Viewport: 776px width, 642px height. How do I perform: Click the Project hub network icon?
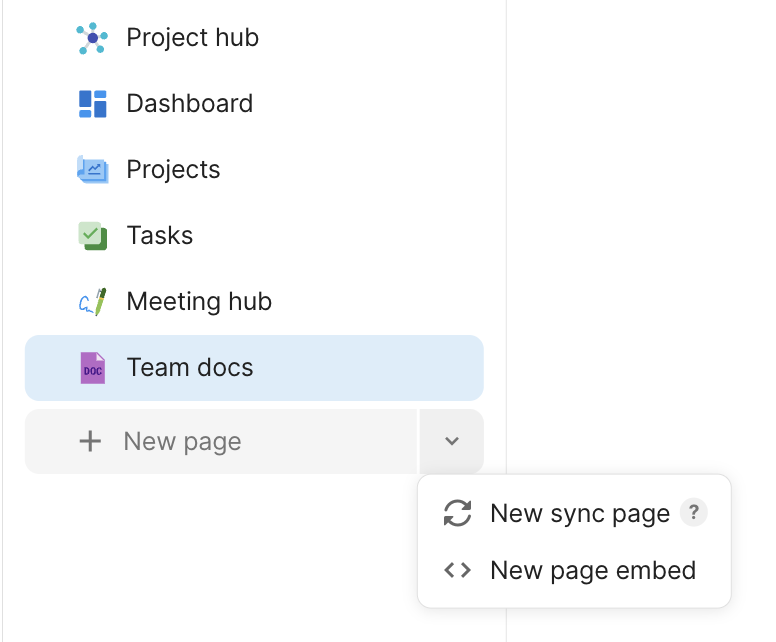(x=92, y=38)
